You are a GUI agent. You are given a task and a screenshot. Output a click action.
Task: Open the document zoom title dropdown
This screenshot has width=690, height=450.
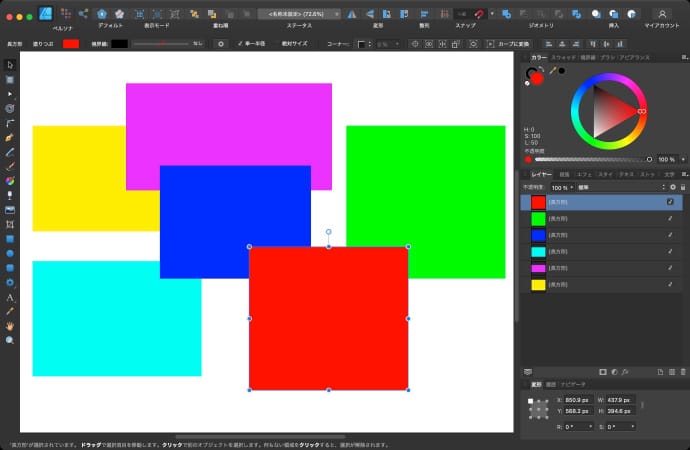coord(298,14)
